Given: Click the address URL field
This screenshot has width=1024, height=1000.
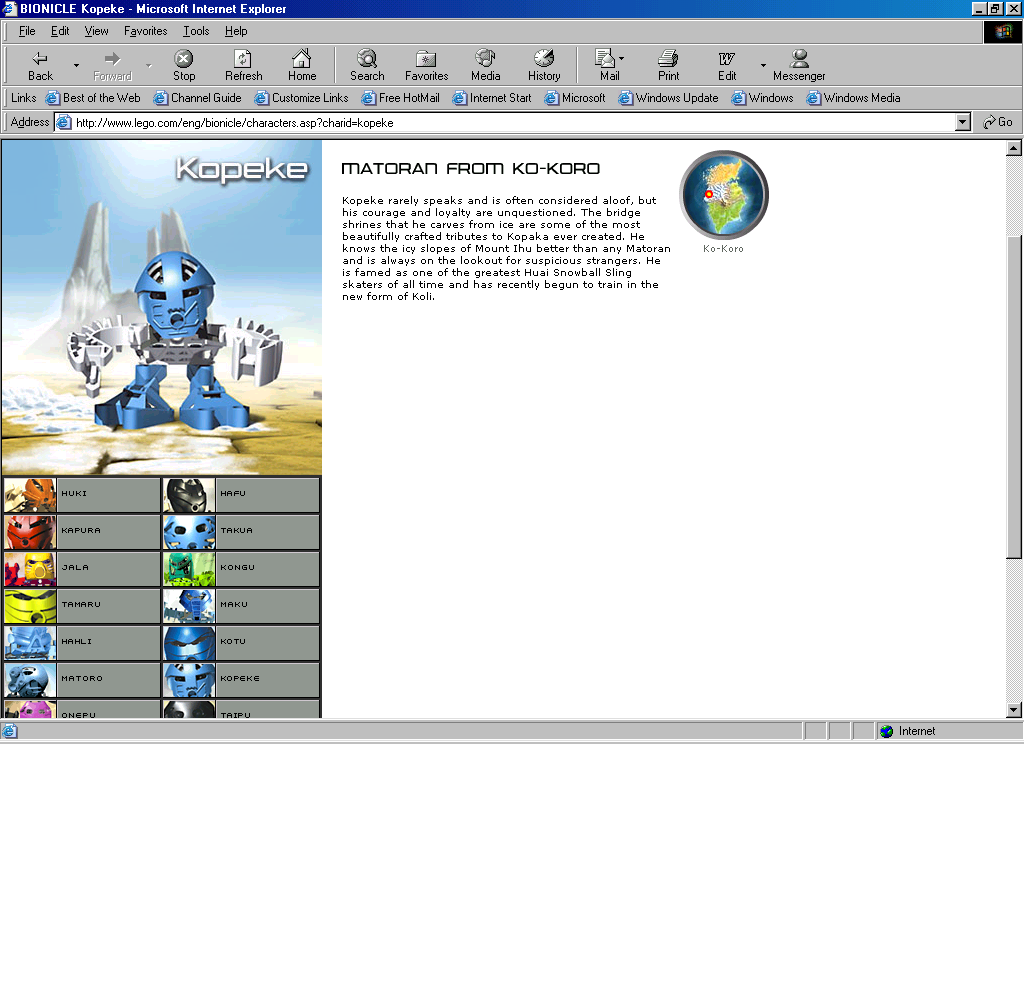Looking at the screenshot, I should 513,123.
